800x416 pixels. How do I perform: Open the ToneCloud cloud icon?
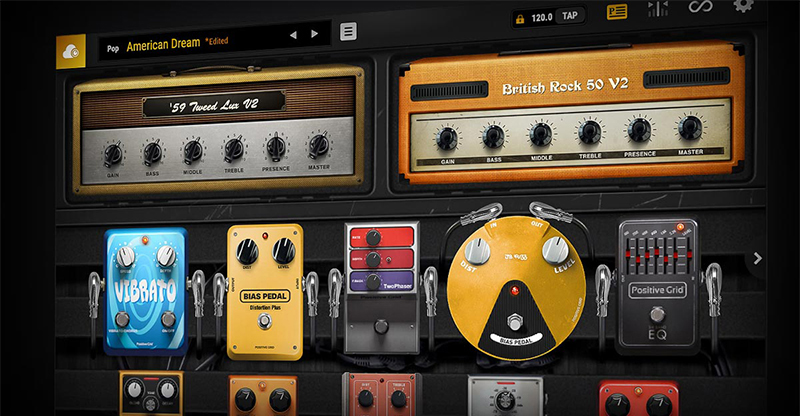pos(71,51)
